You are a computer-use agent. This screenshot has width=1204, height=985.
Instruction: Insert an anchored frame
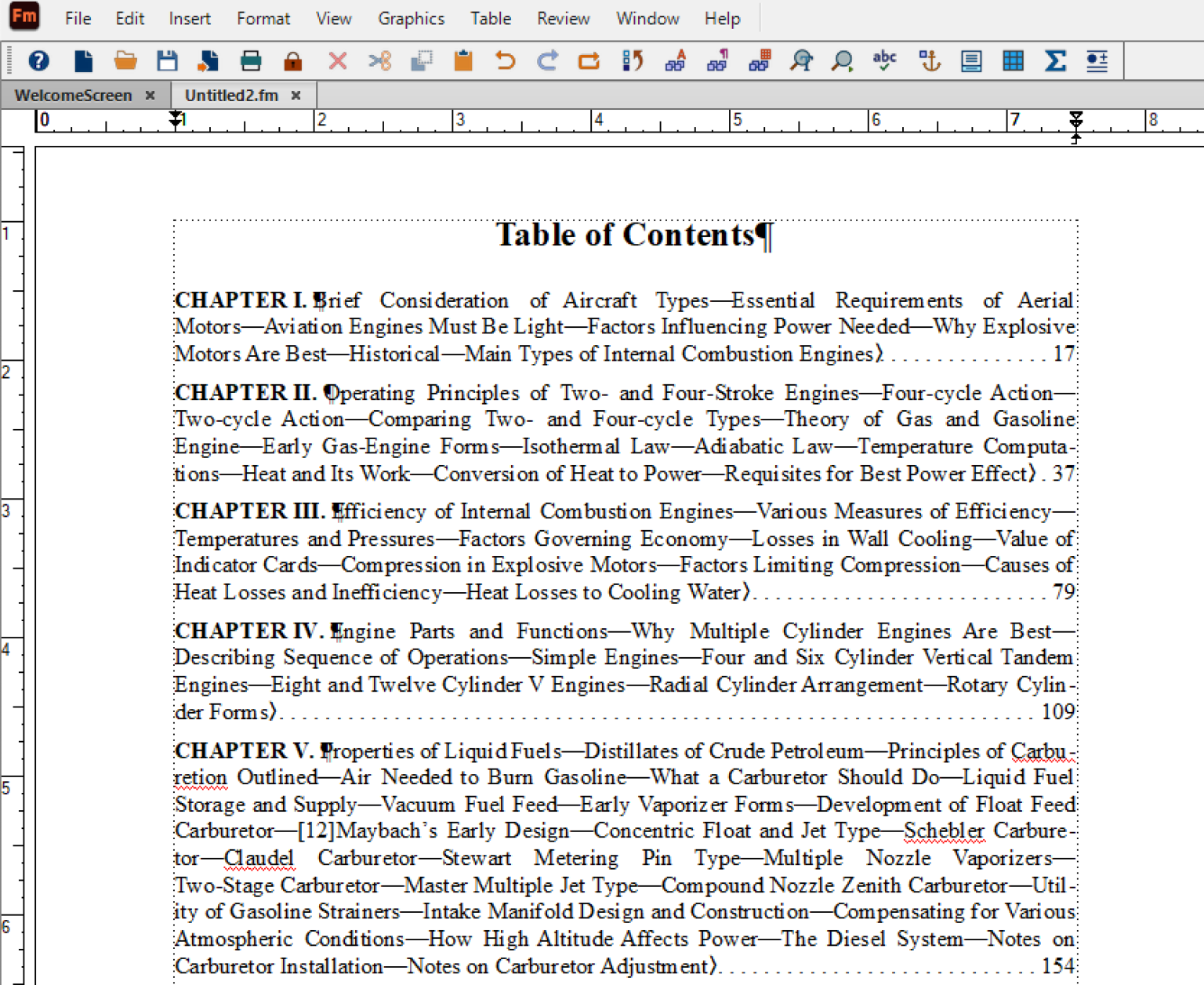coord(930,60)
